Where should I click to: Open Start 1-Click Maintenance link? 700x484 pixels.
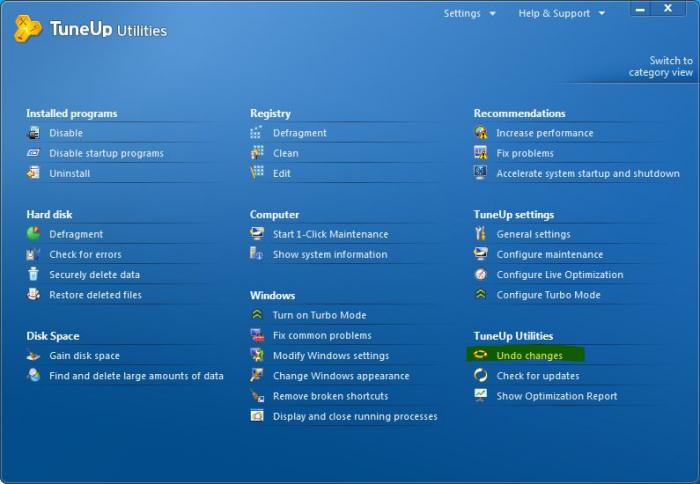coord(330,234)
